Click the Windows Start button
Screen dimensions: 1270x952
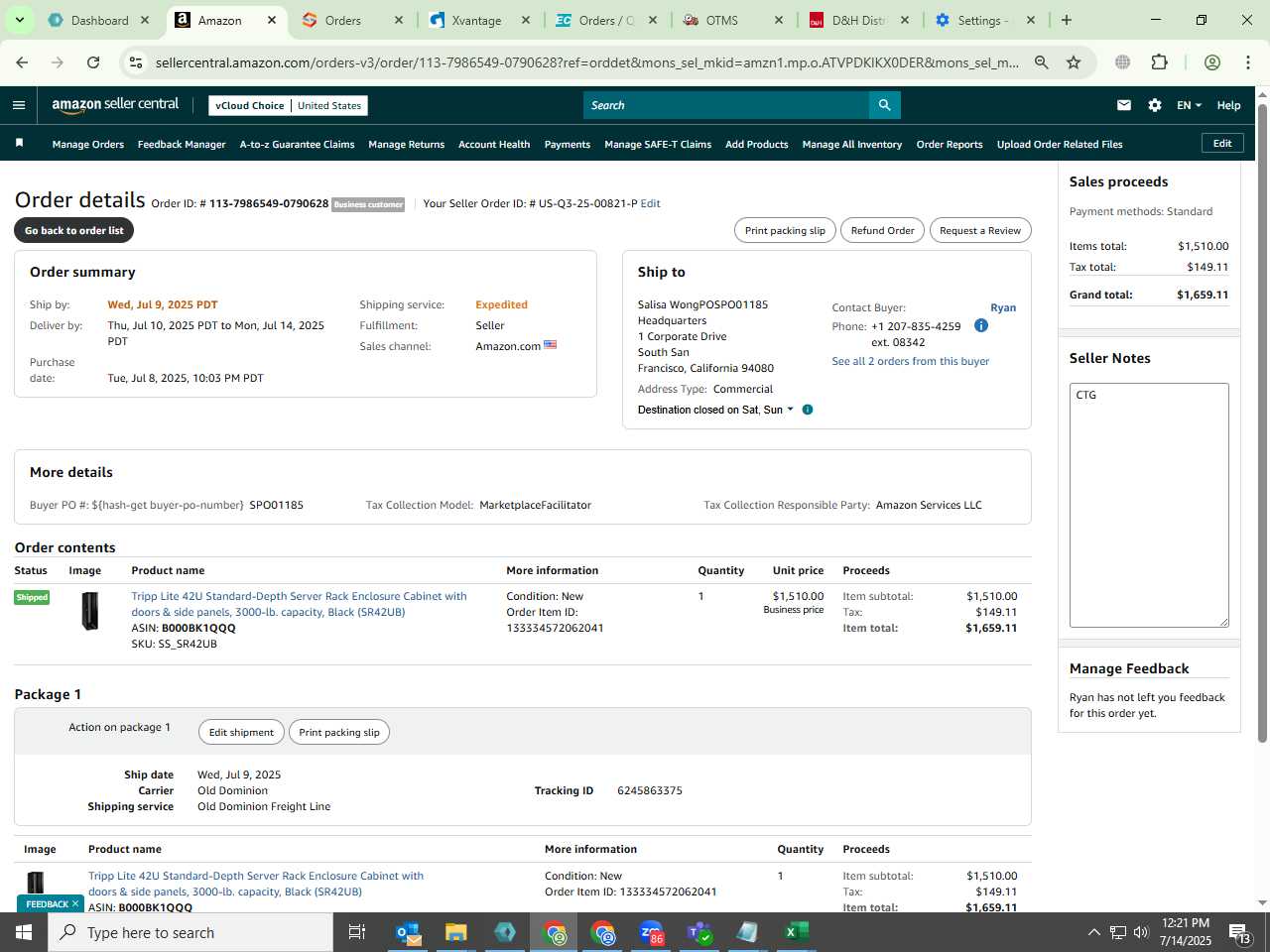(24, 932)
